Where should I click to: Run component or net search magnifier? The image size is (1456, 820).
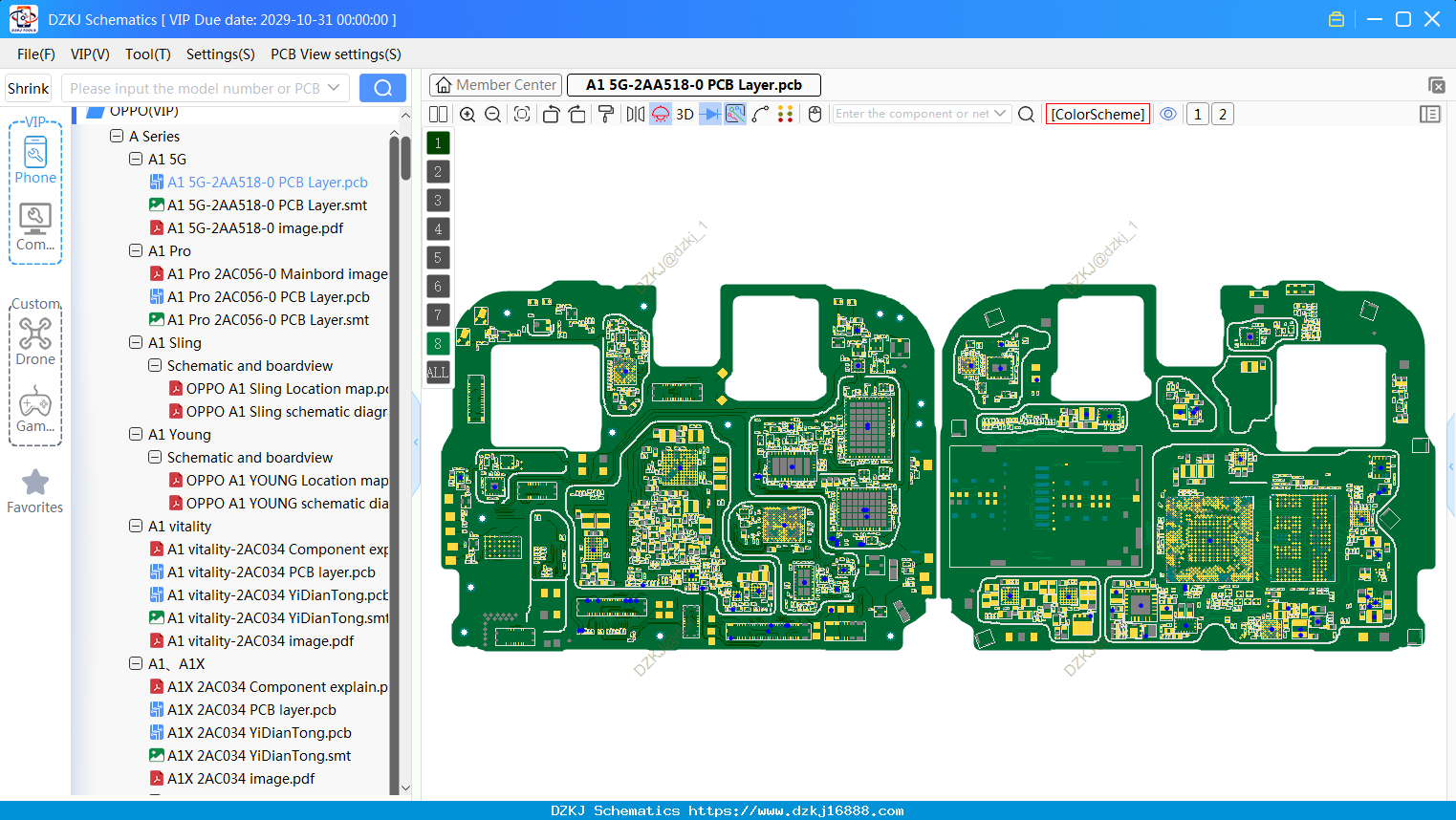click(1027, 115)
